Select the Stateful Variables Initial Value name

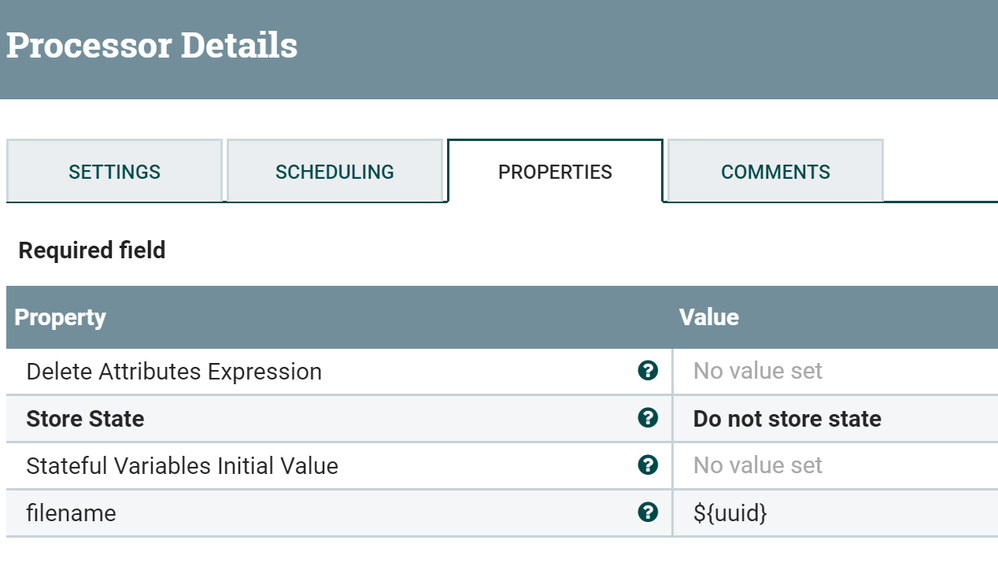(x=182, y=466)
